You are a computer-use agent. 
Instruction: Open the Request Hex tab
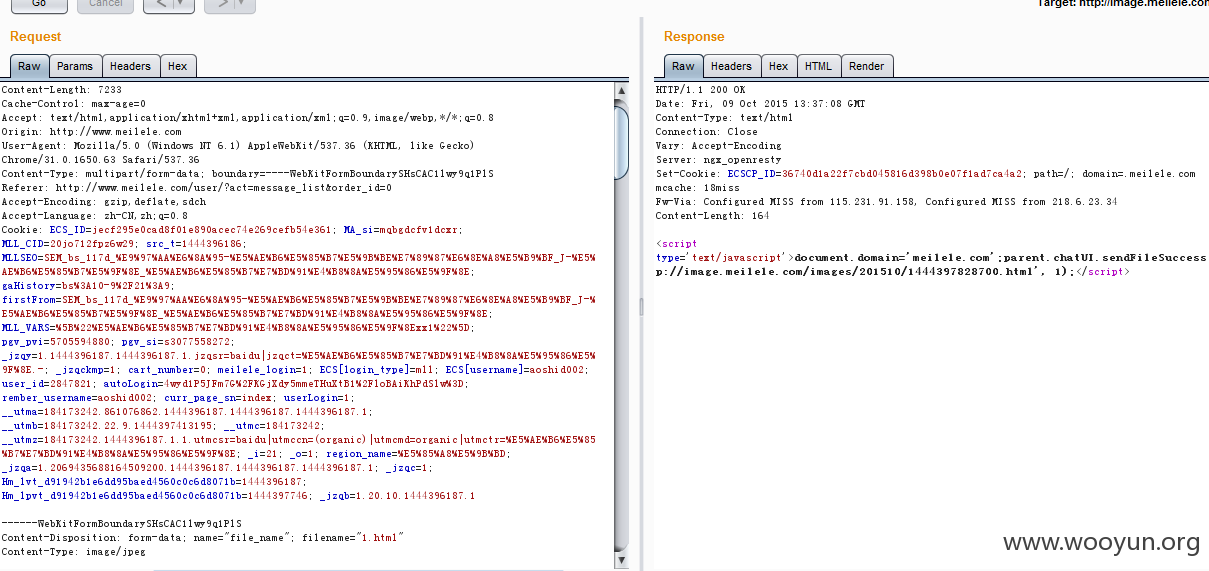pos(177,66)
